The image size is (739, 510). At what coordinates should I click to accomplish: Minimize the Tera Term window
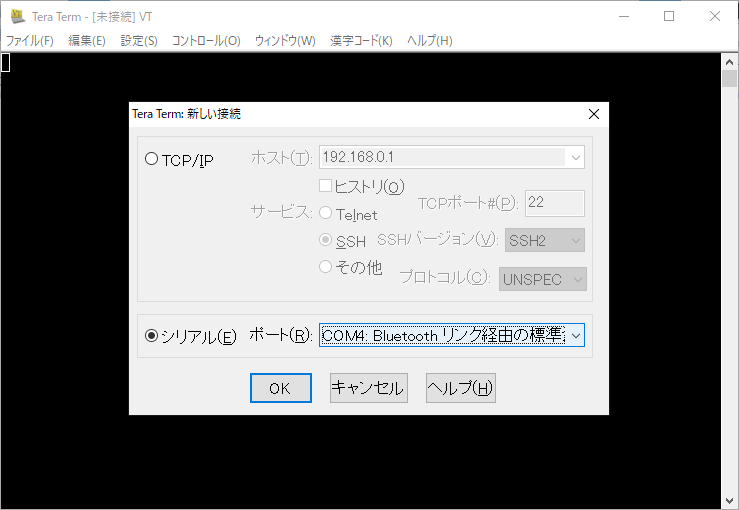click(624, 16)
